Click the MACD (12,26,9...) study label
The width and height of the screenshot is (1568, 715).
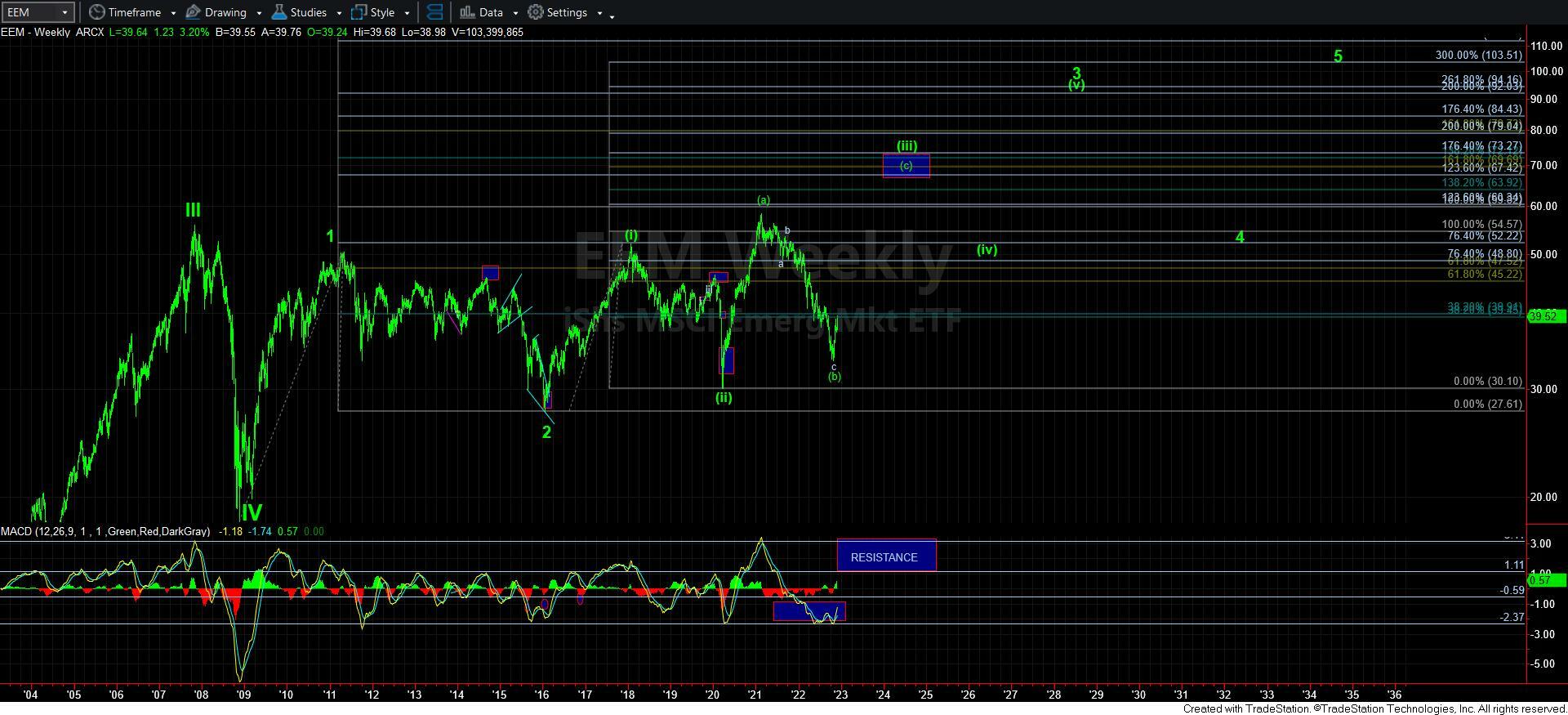click(105, 531)
